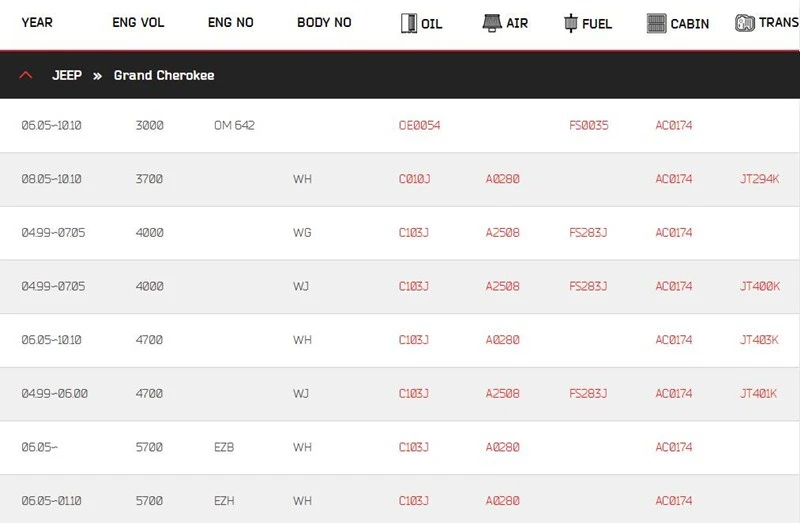This screenshot has height=523, width=800.
Task: Click the YEAR column header
Action: (37, 22)
